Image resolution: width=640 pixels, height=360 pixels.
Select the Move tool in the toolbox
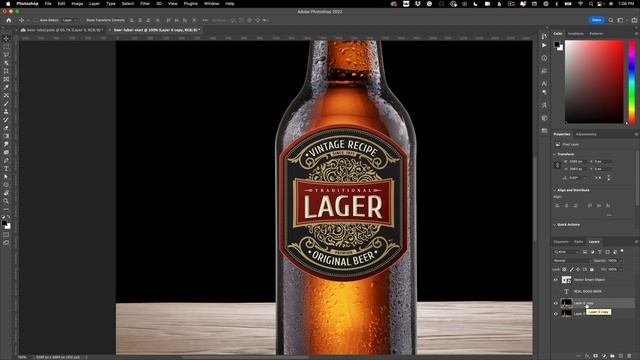(x=6, y=39)
